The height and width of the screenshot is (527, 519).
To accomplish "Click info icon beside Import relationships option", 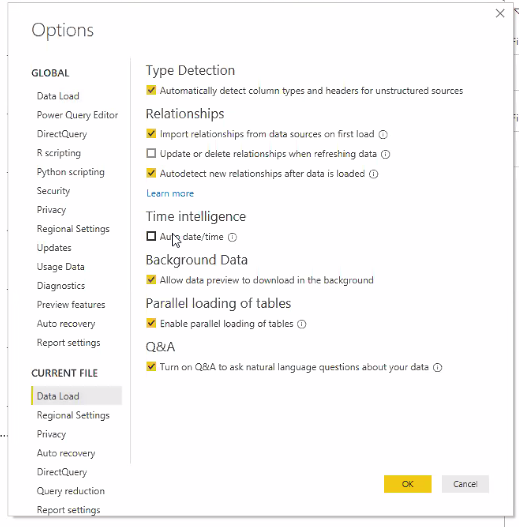I will [383, 134].
